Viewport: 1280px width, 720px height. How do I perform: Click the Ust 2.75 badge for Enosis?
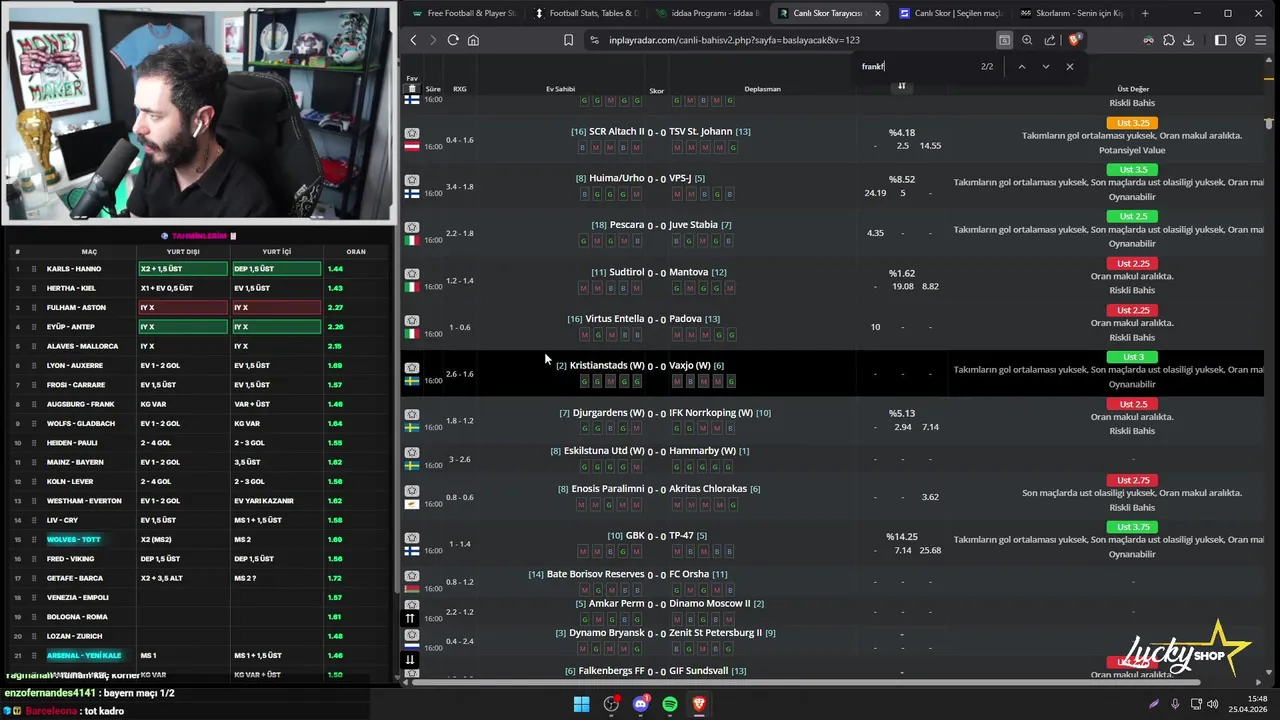[x=1132, y=480]
